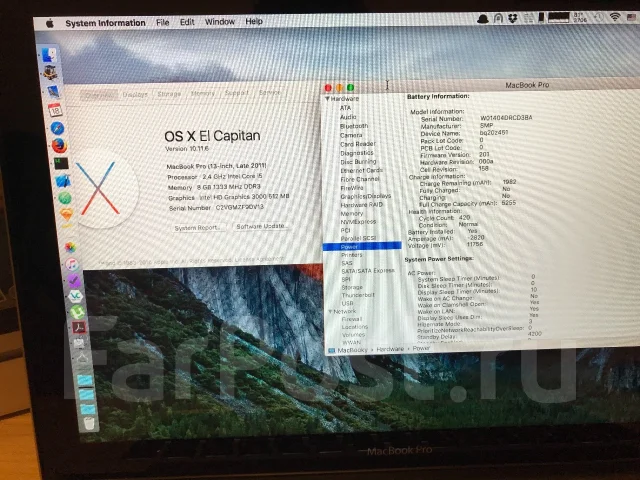Open the green round app icon in Dock

click(x=65, y=198)
